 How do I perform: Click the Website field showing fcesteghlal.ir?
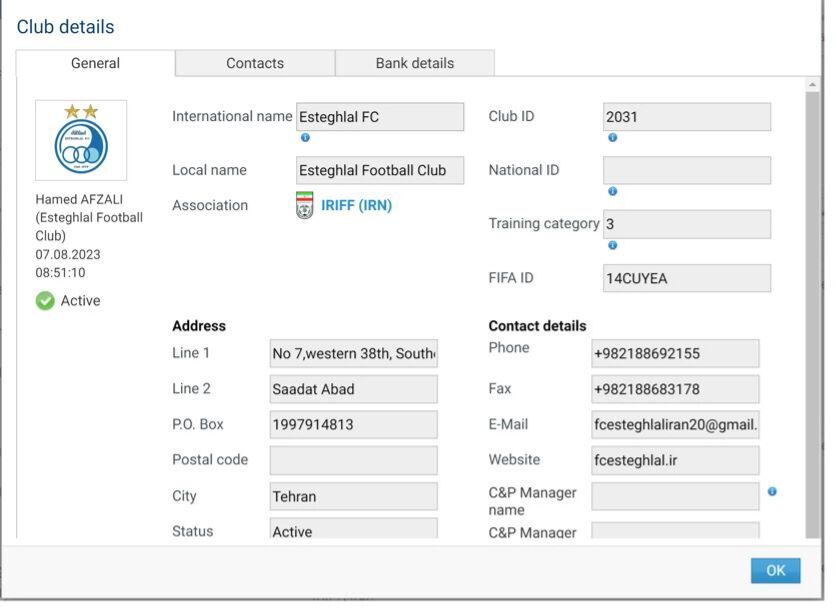[675, 460]
